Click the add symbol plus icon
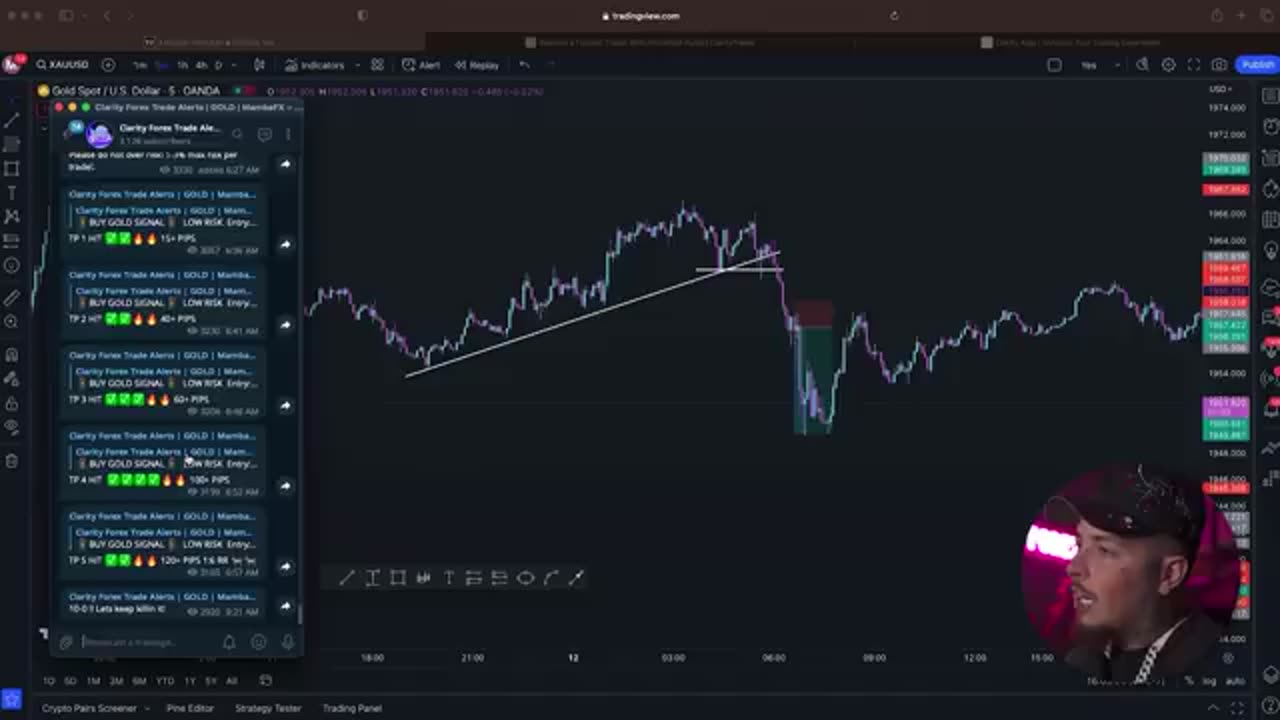1280x720 pixels. coord(108,65)
